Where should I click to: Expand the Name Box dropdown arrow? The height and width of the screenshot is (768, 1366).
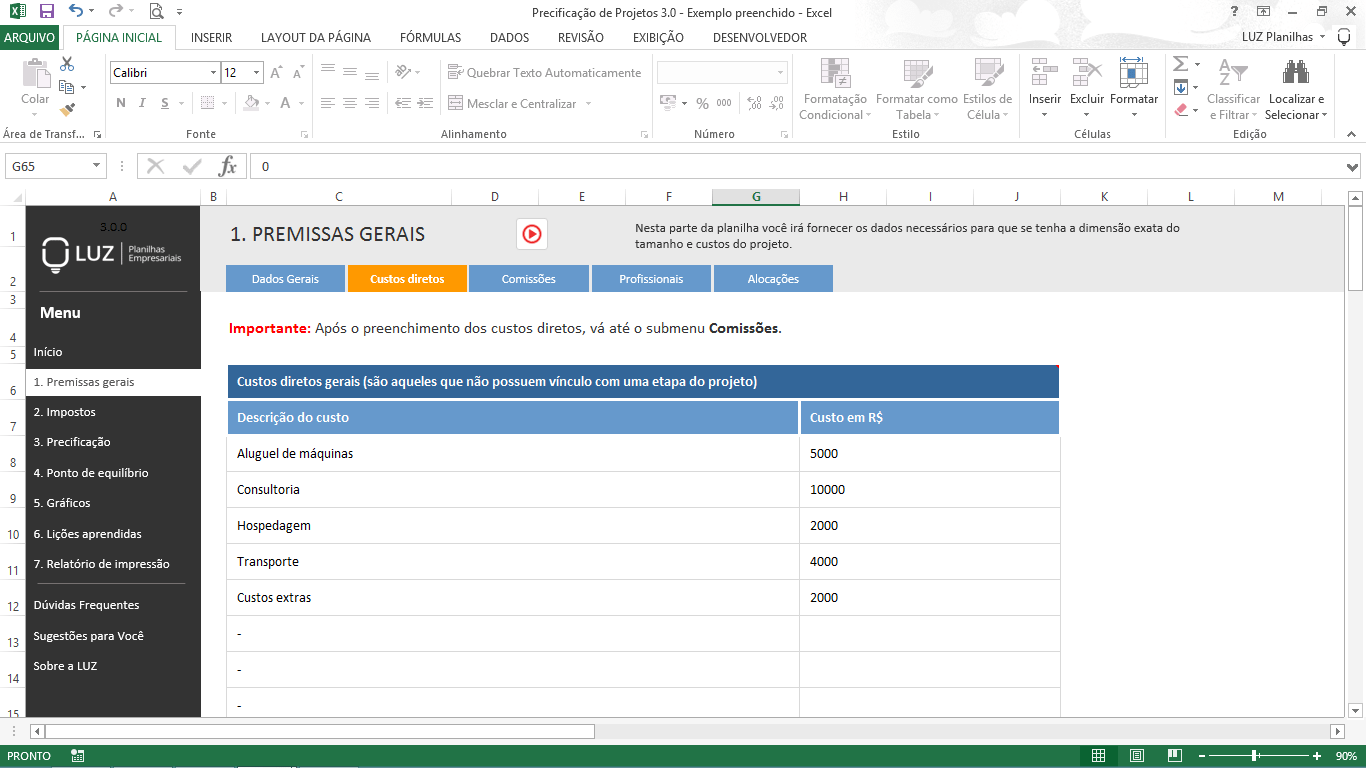point(96,166)
